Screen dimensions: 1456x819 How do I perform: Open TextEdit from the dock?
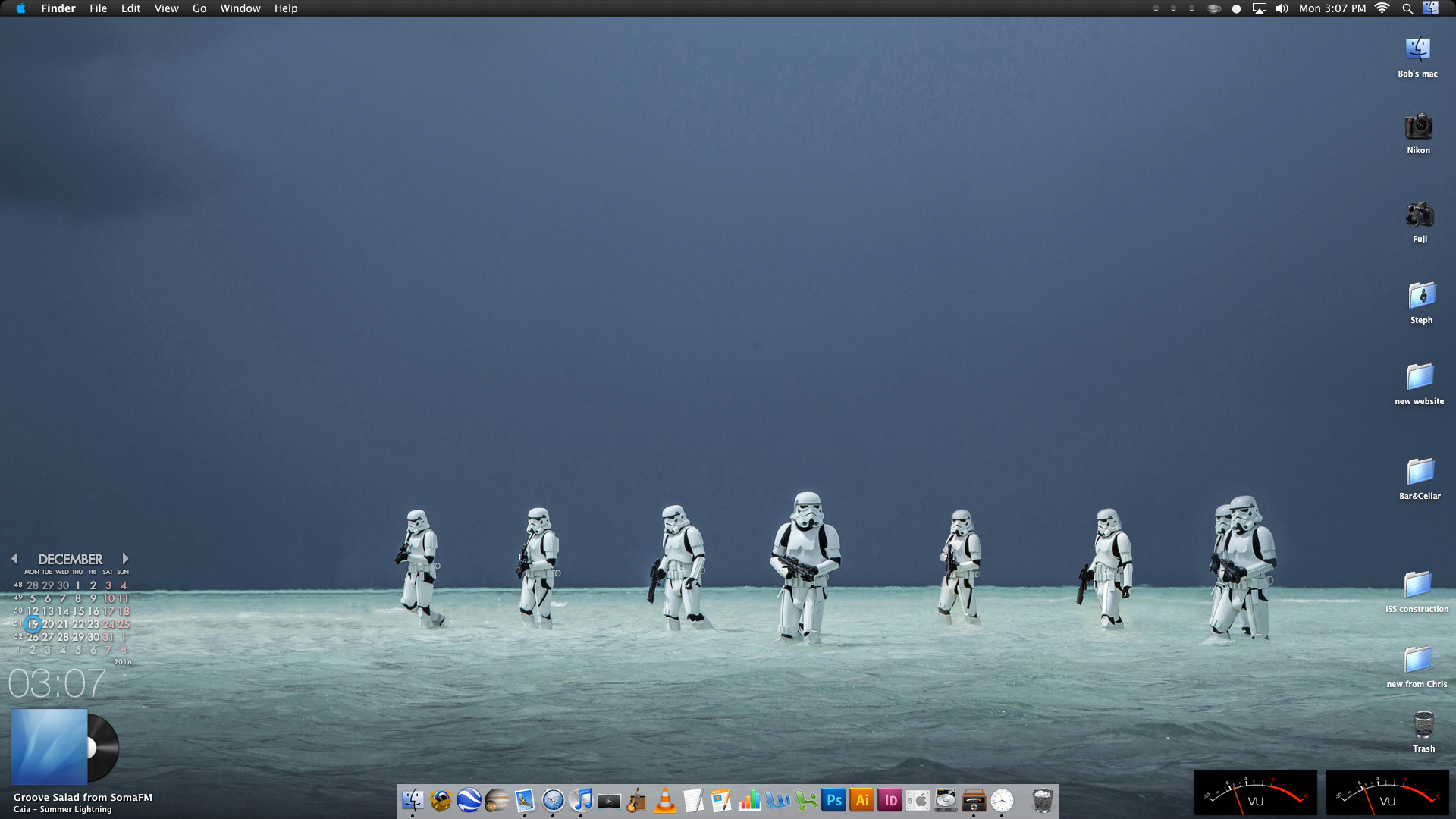pos(693,800)
